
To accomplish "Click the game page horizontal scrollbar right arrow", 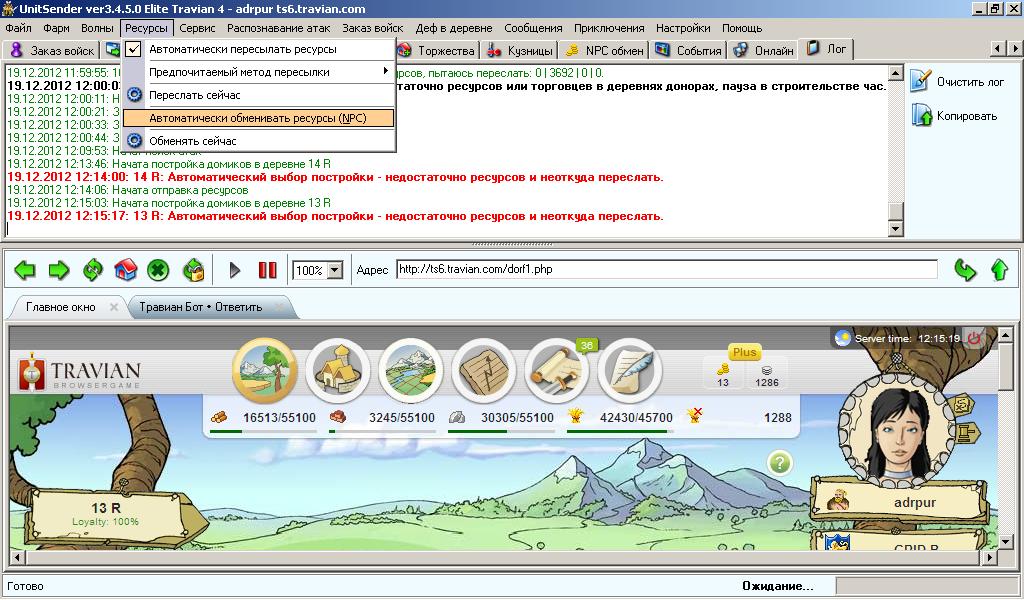I will [991, 558].
